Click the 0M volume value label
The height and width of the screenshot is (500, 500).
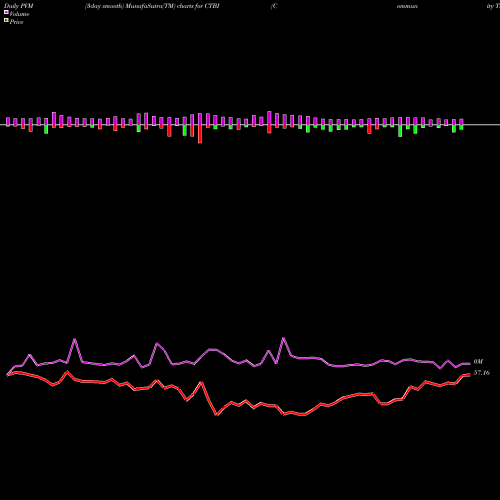(478, 362)
